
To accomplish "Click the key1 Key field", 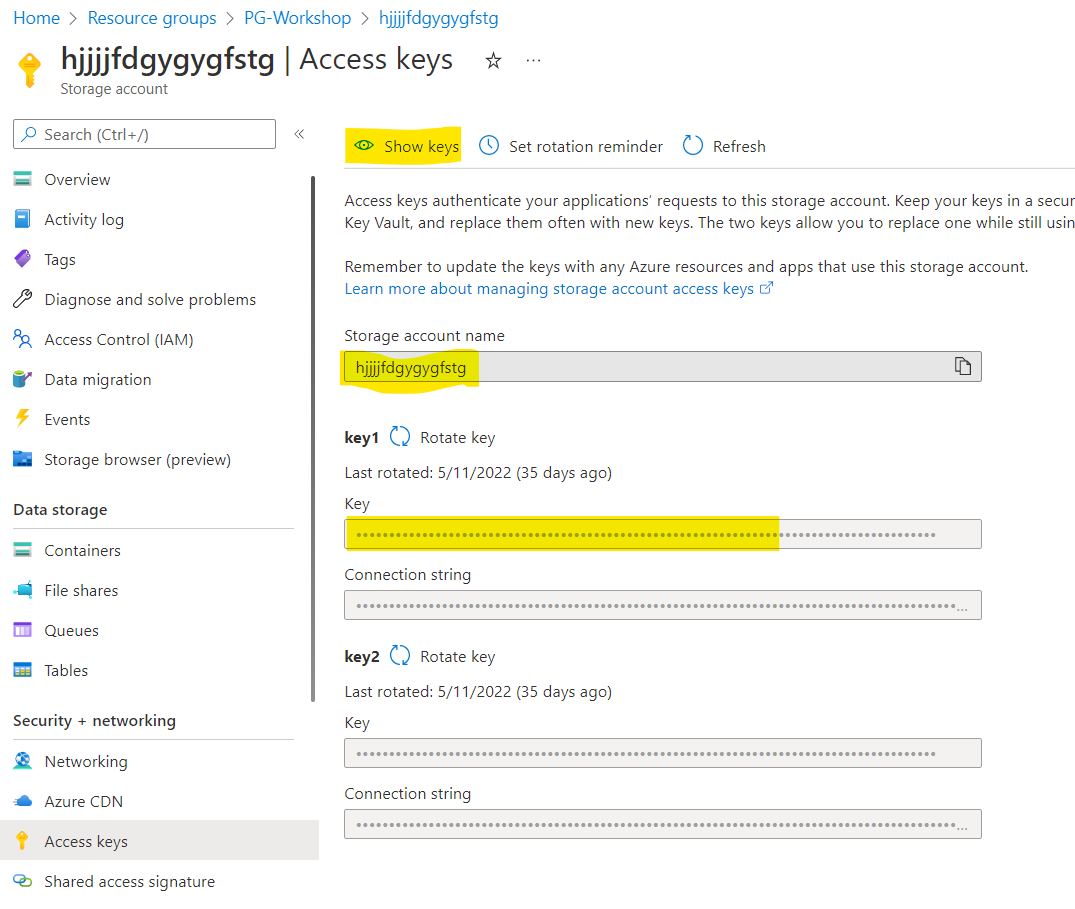I will pyautogui.click(x=662, y=534).
